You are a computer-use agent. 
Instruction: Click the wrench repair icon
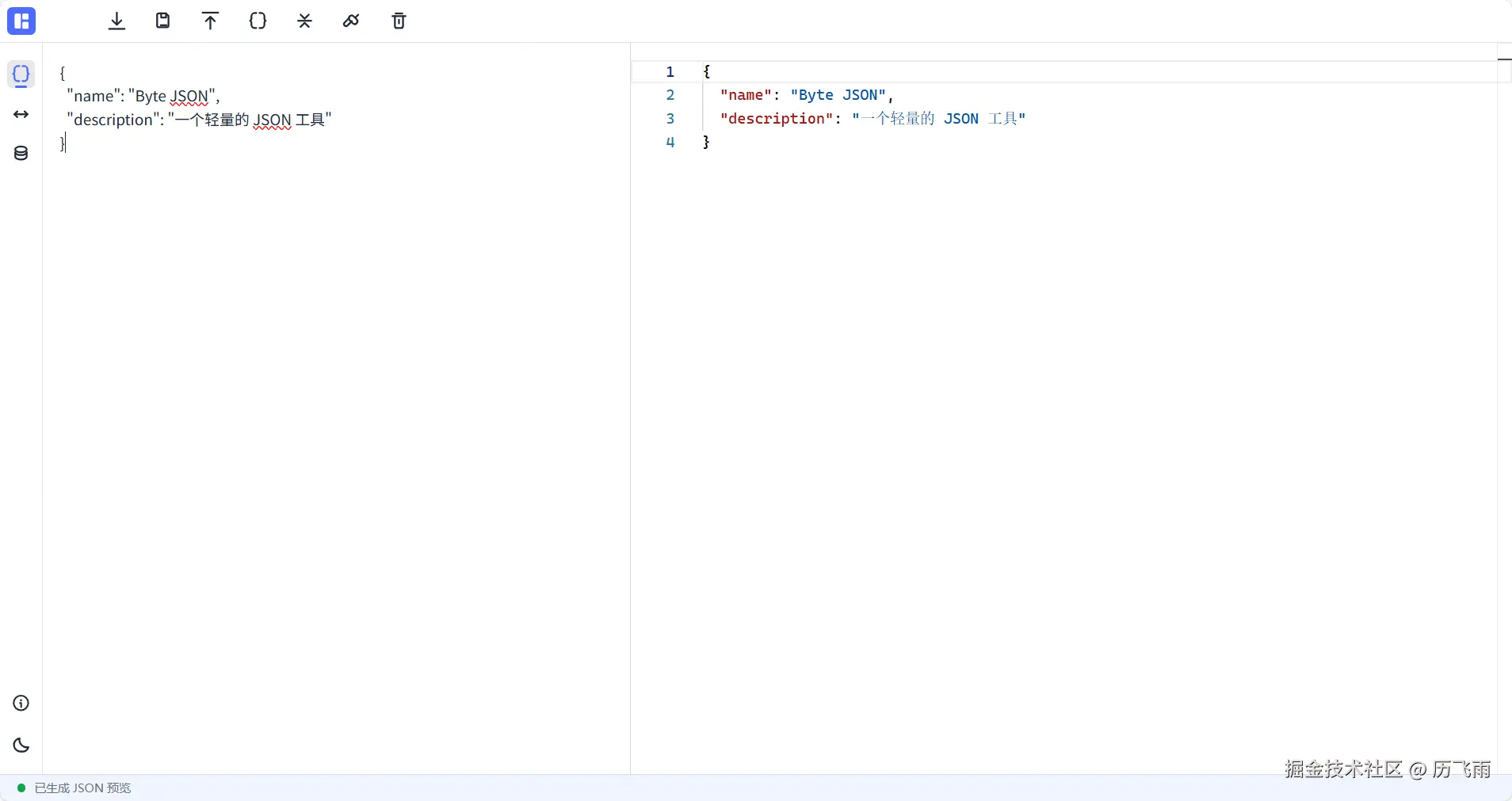351,21
